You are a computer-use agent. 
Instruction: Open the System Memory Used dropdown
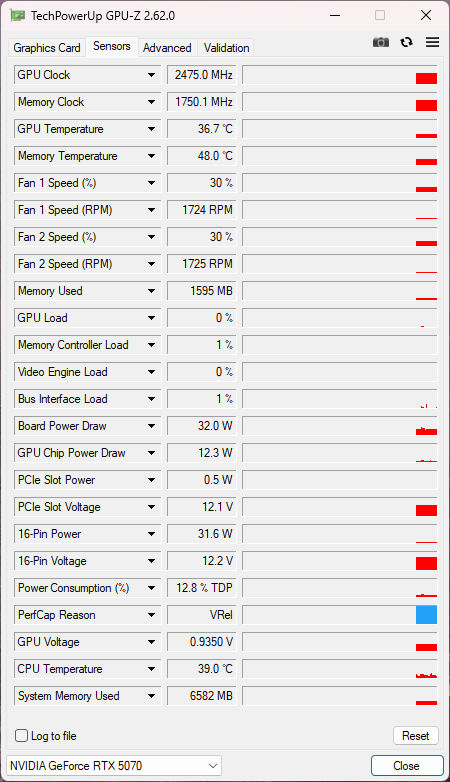(151, 696)
